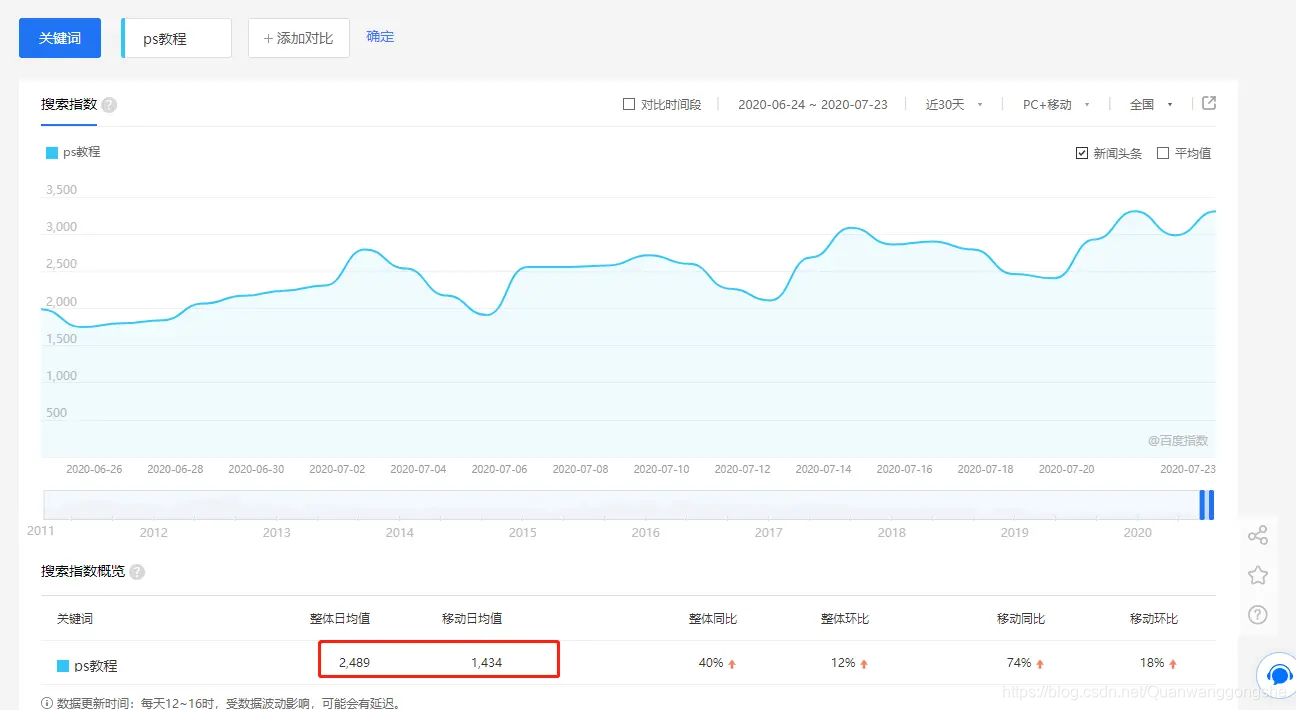Click 2018 on the year timeline
The width and height of the screenshot is (1296, 710).
click(892, 532)
